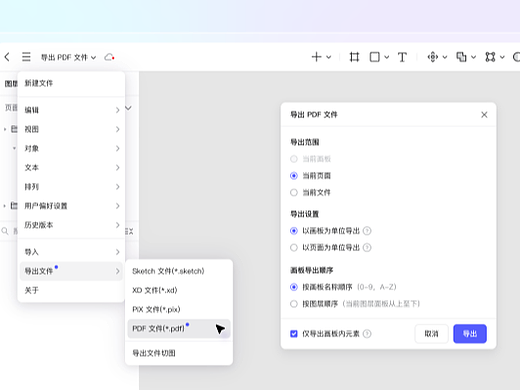
Task: Expand first layer tree arrow
Action: (5, 129)
